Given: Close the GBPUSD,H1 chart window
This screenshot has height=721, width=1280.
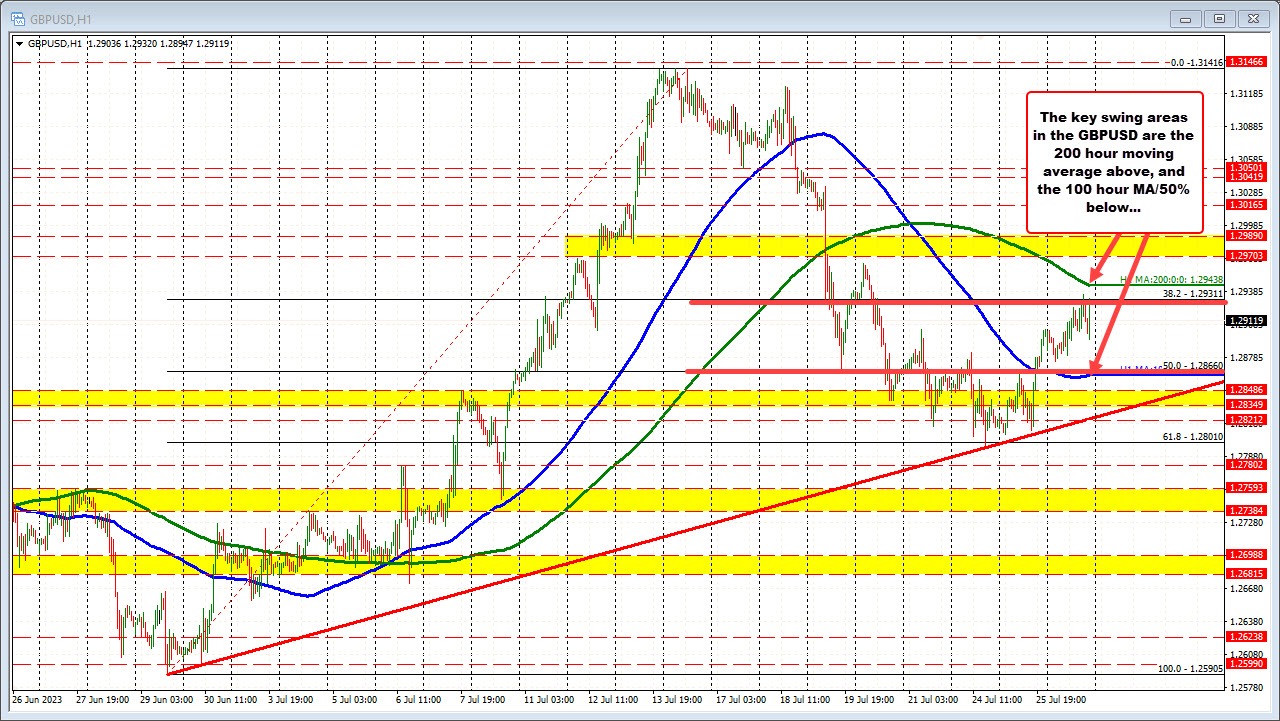Looking at the screenshot, I should point(1253,18).
